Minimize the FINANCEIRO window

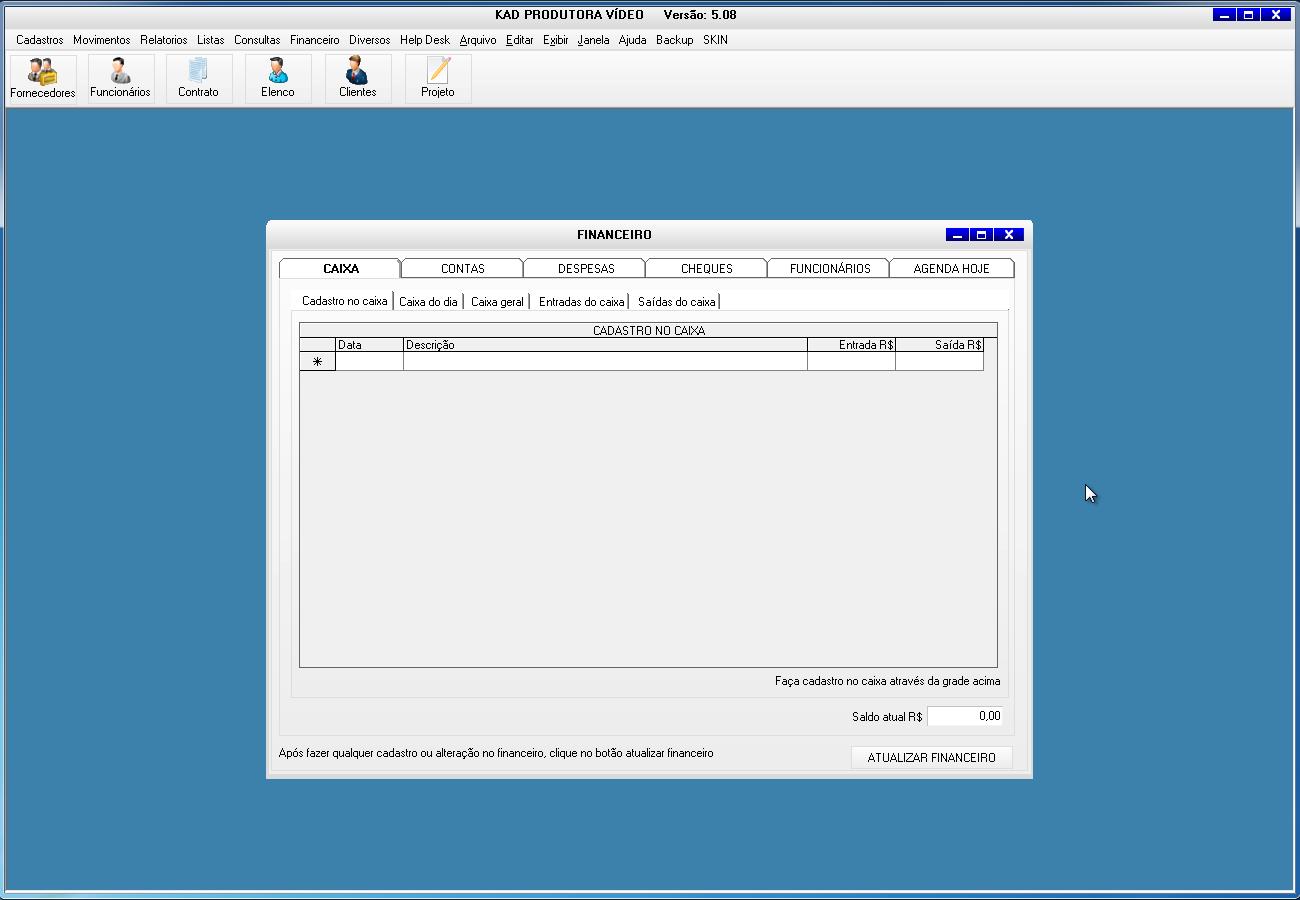[957, 235]
